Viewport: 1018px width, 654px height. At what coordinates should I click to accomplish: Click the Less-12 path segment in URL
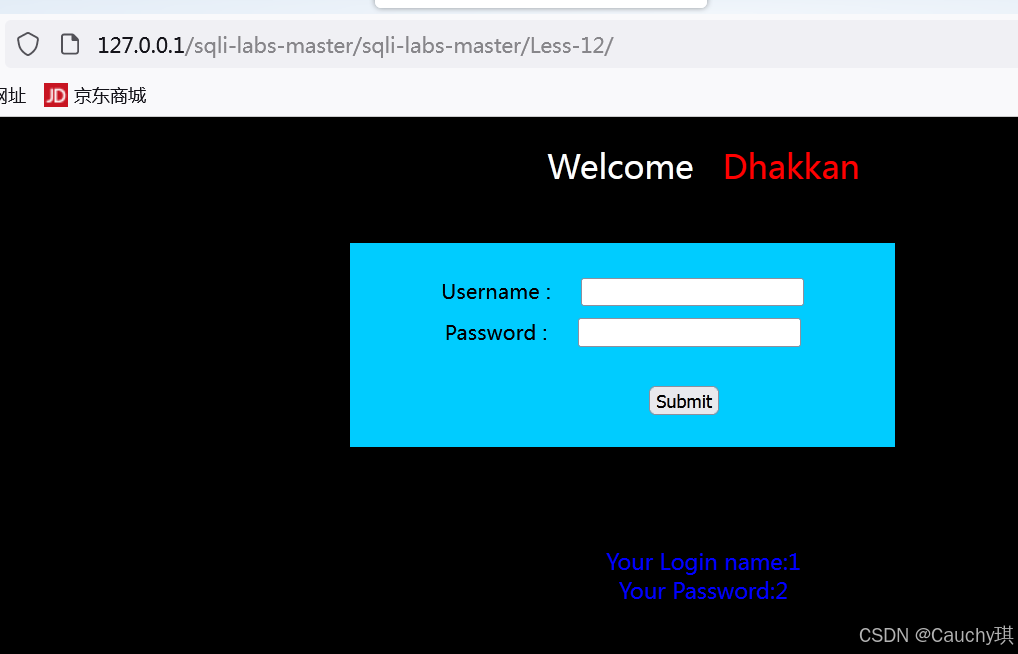(x=568, y=45)
